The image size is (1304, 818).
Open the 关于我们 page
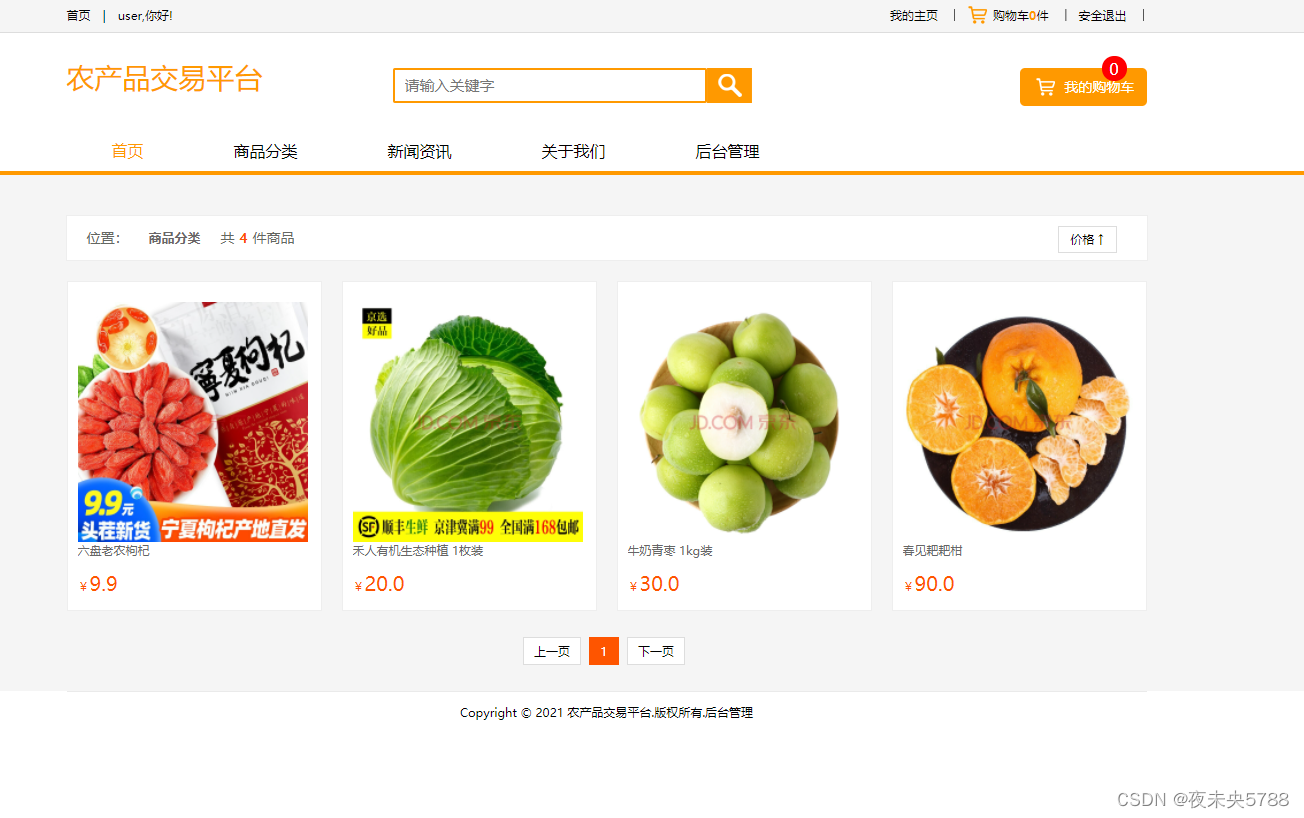(x=573, y=152)
